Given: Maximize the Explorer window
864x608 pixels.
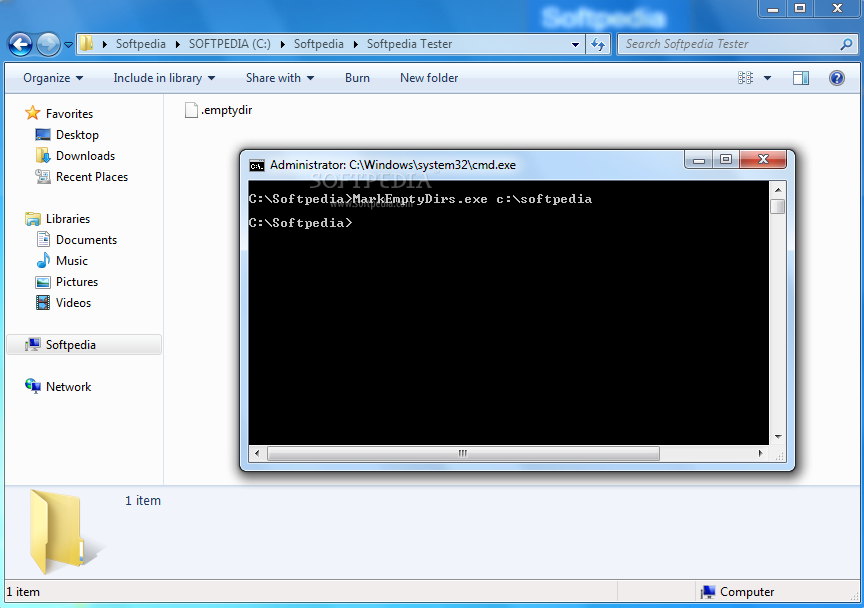Looking at the screenshot, I should tap(800, 9).
